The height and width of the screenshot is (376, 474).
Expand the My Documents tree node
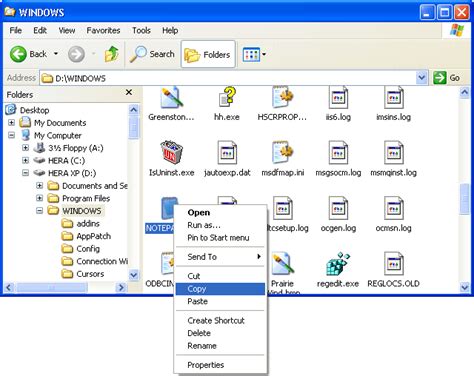pos(11,123)
